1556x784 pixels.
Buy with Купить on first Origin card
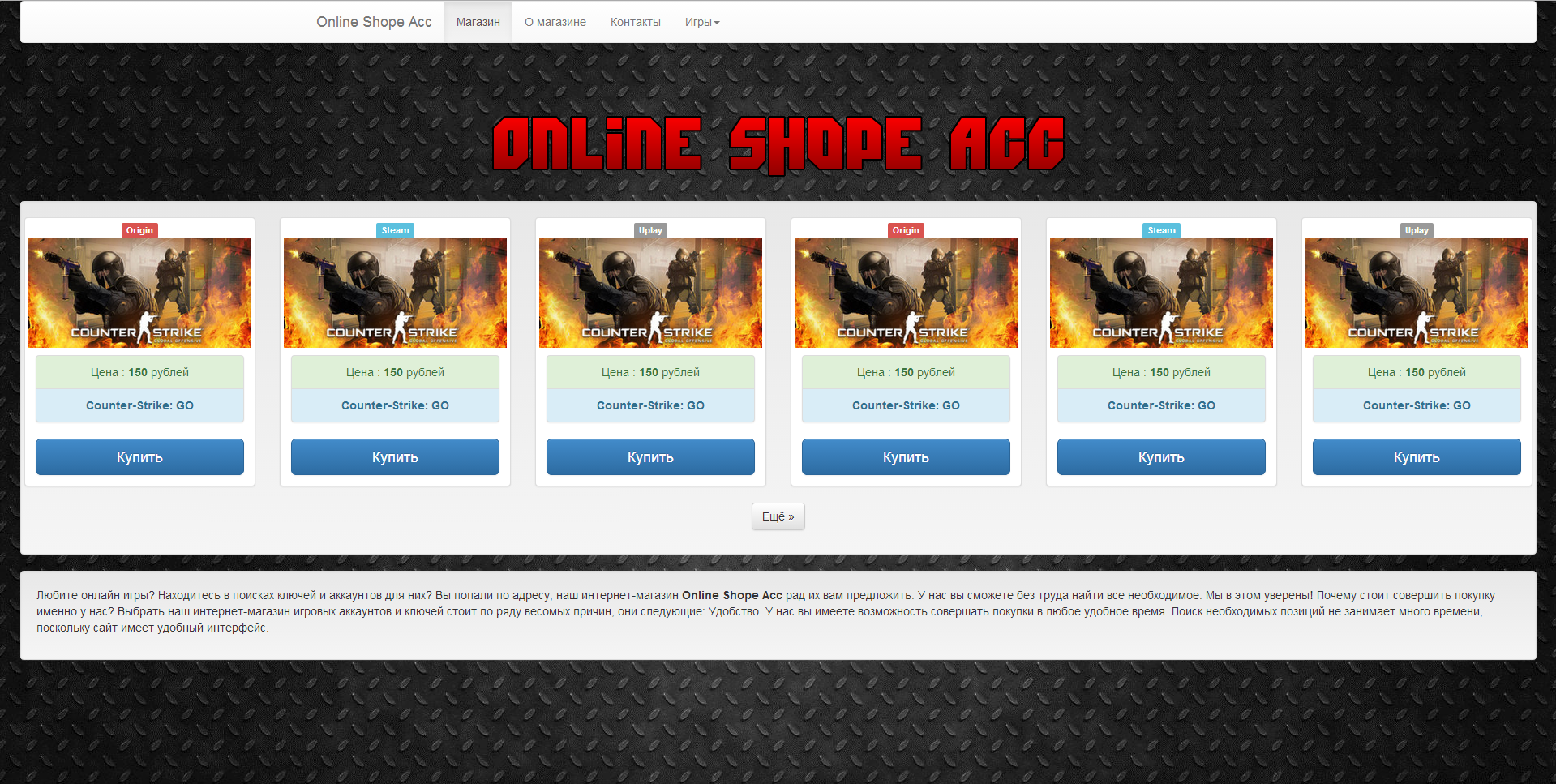[x=139, y=457]
